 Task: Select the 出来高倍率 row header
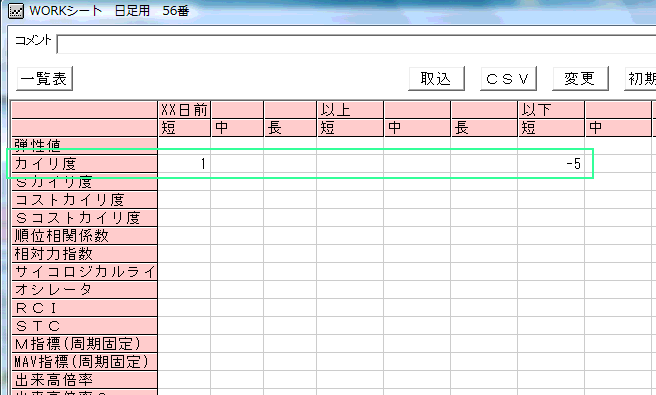tap(85, 380)
